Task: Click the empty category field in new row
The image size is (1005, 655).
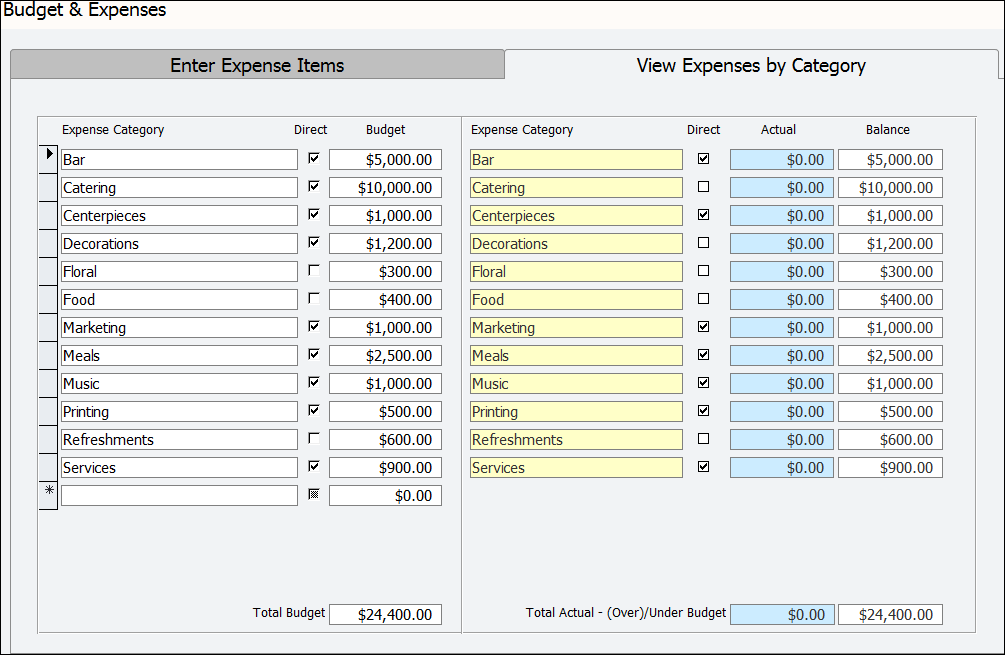Action: (x=179, y=495)
